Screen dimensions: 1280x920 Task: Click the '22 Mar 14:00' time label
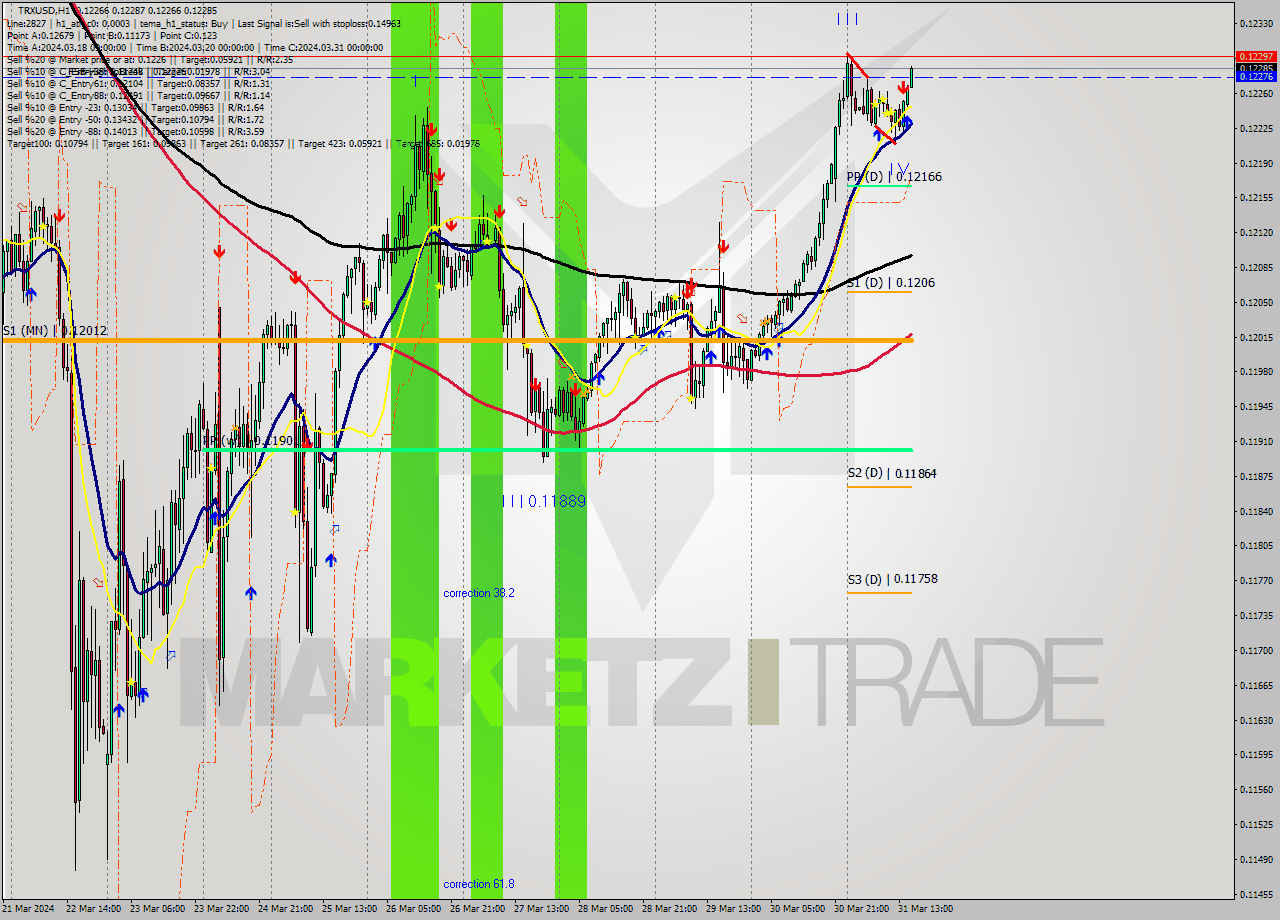(x=93, y=909)
